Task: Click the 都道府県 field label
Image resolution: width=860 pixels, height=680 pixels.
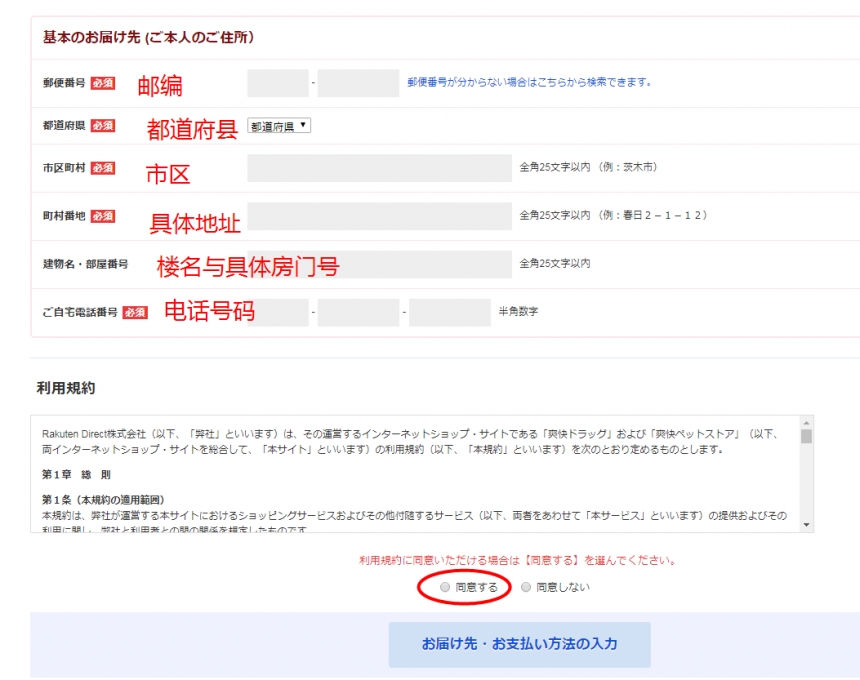Action: 64,126
